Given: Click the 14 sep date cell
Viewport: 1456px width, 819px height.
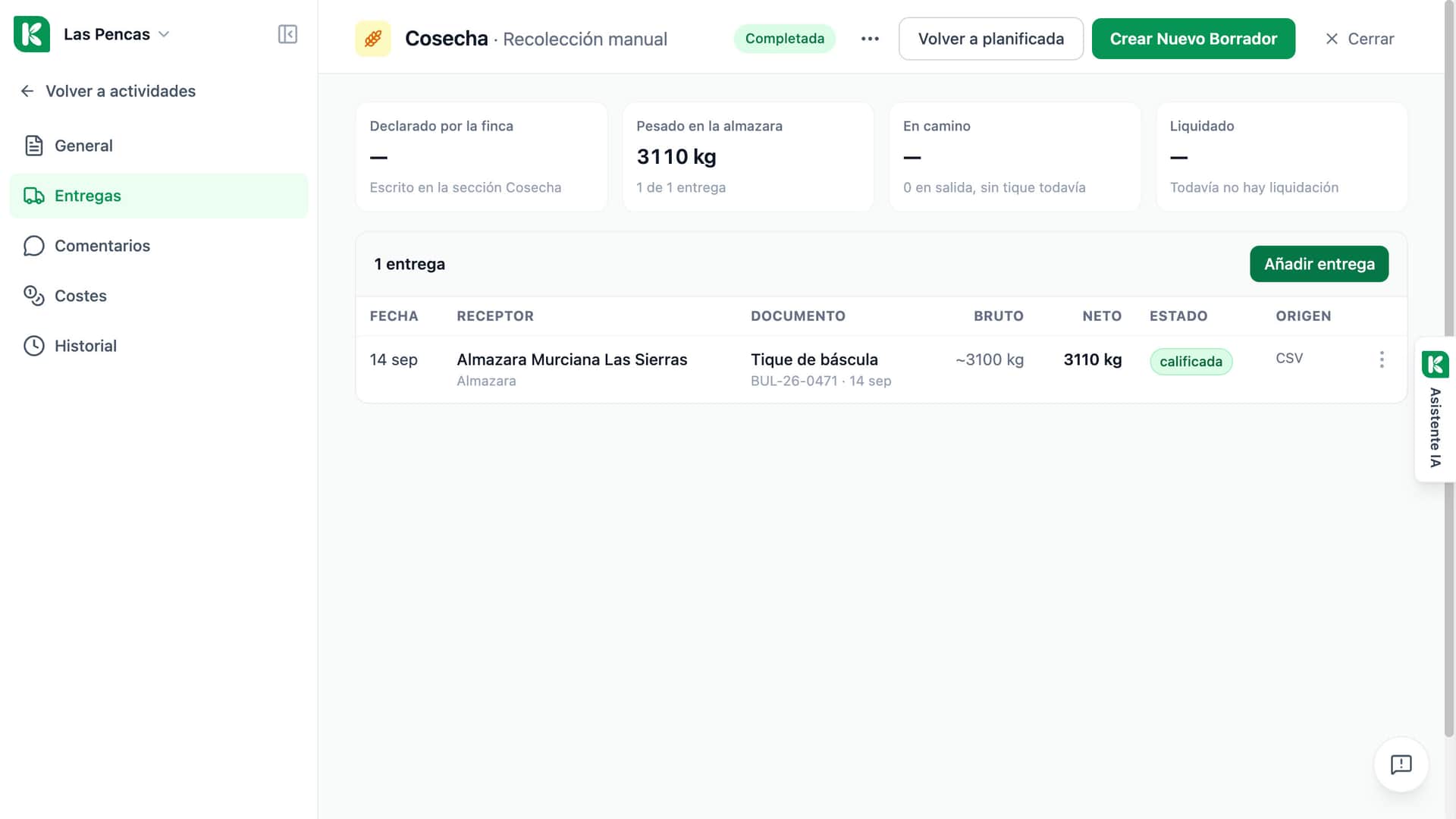Looking at the screenshot, I should click(x=394, y=359).
